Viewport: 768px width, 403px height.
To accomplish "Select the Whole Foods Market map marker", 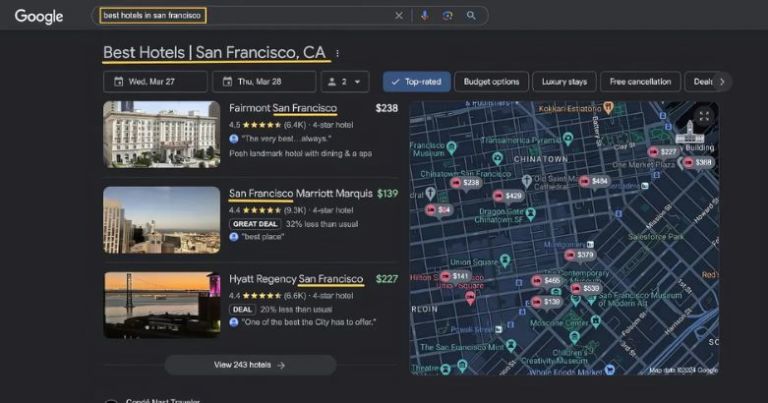I will (x=610, y=370).
